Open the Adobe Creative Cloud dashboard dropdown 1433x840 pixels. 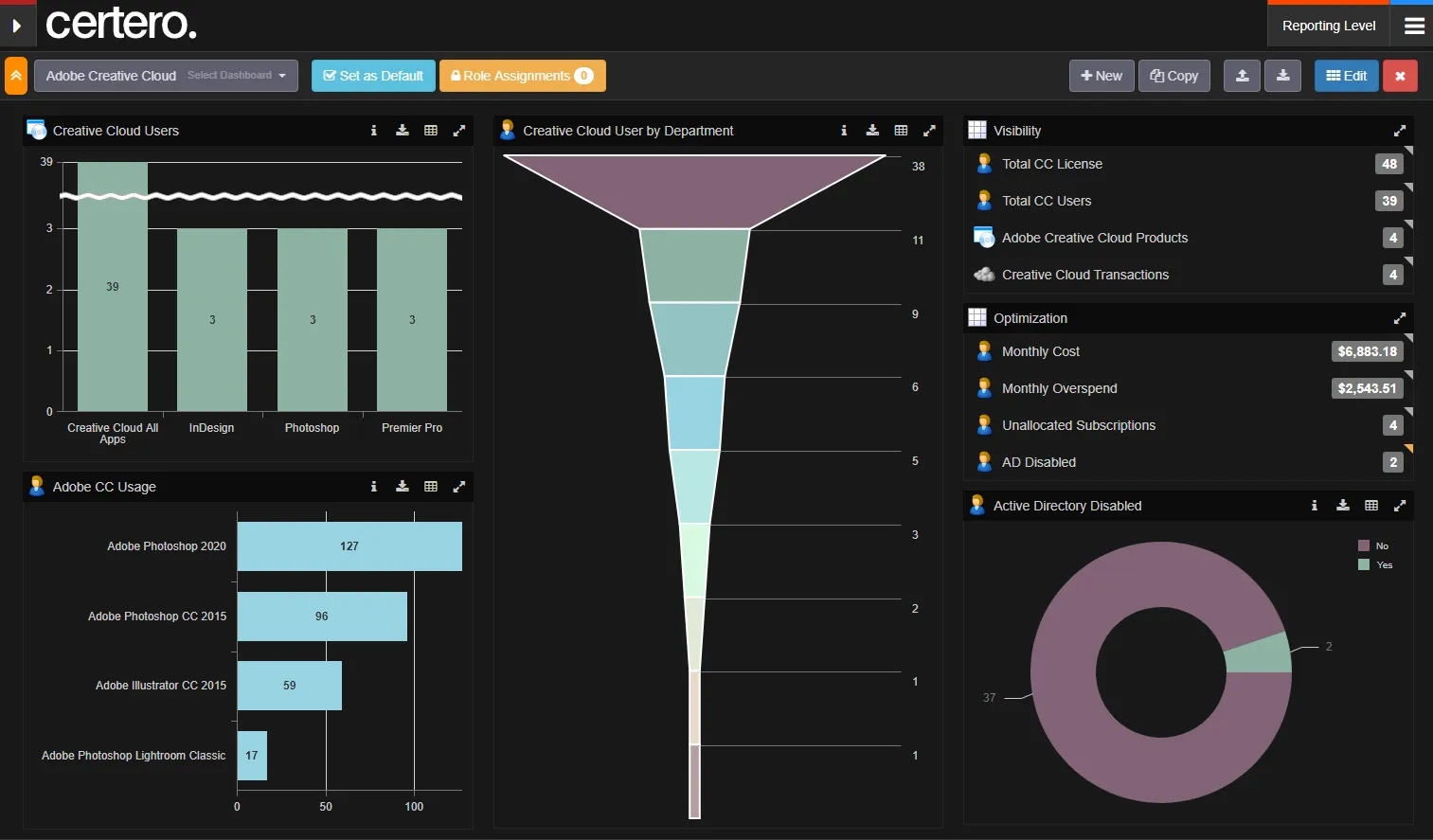166,76
